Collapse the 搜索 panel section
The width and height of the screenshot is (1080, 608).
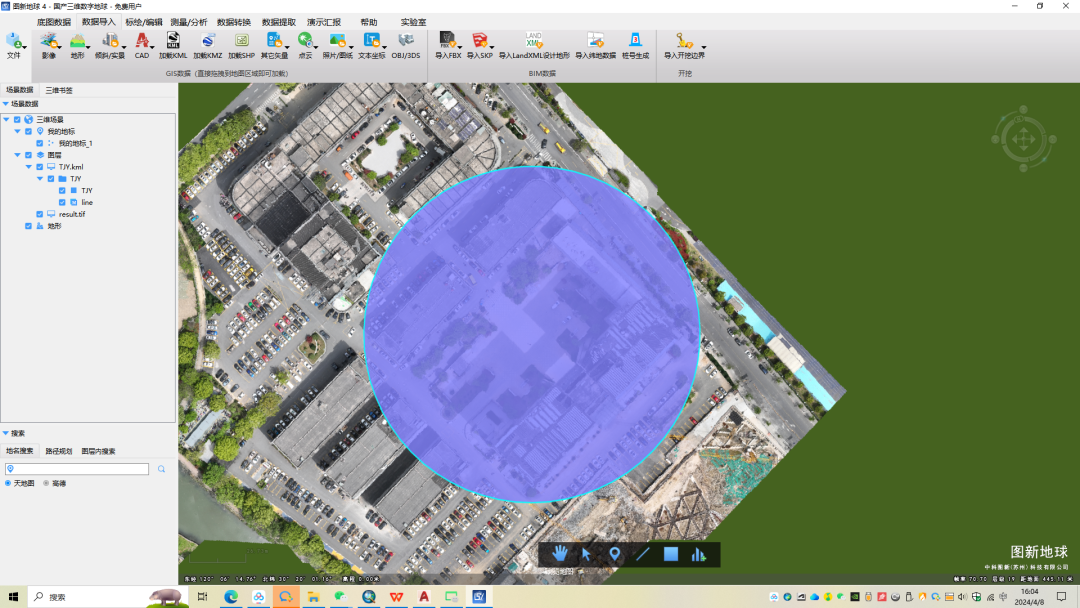(6, 433)
